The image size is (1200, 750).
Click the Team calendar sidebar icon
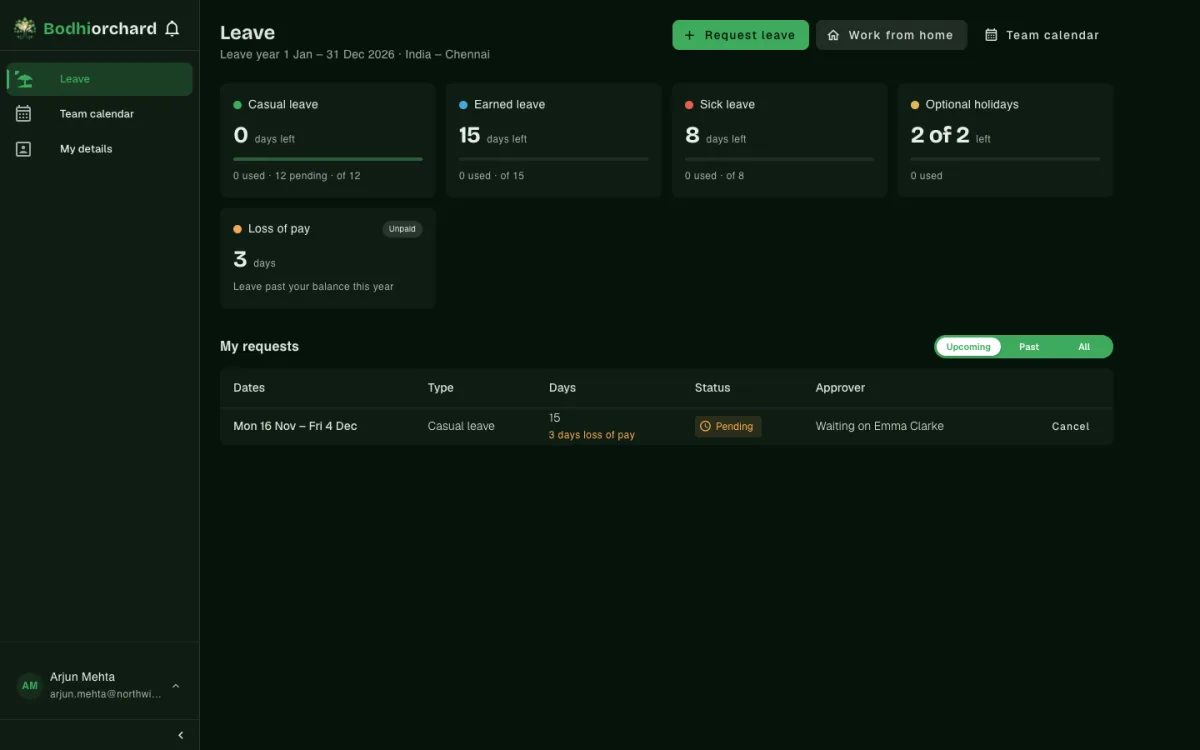pyautogui.click(x=24, y=114)
